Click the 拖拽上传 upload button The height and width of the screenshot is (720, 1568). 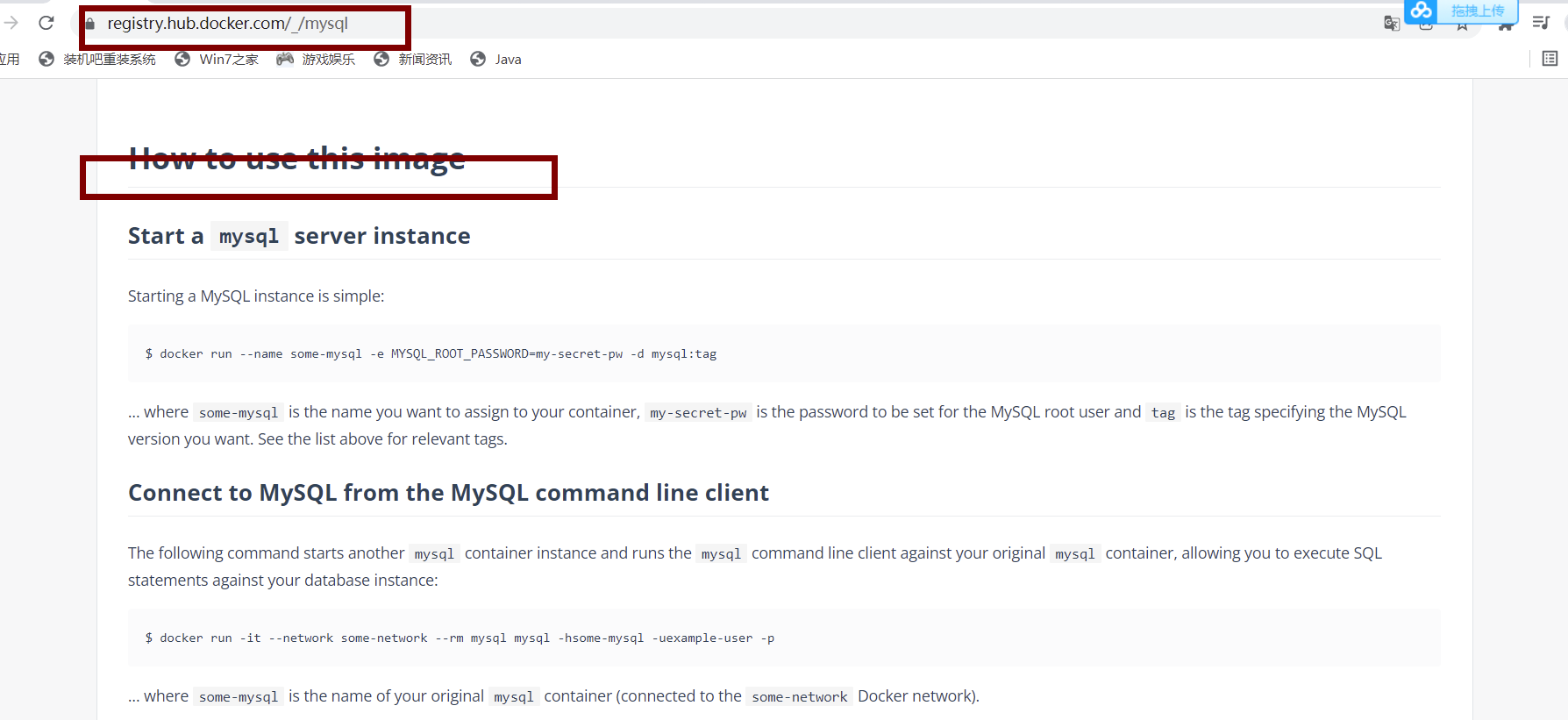click(1478, 11)
